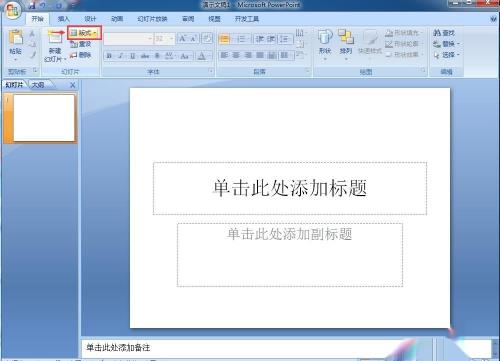The height and width of the screenshot is (361, 500).
Task: Open the Shape Outline (形状轮廓) dropdown
Action: (x=403, y=44)
